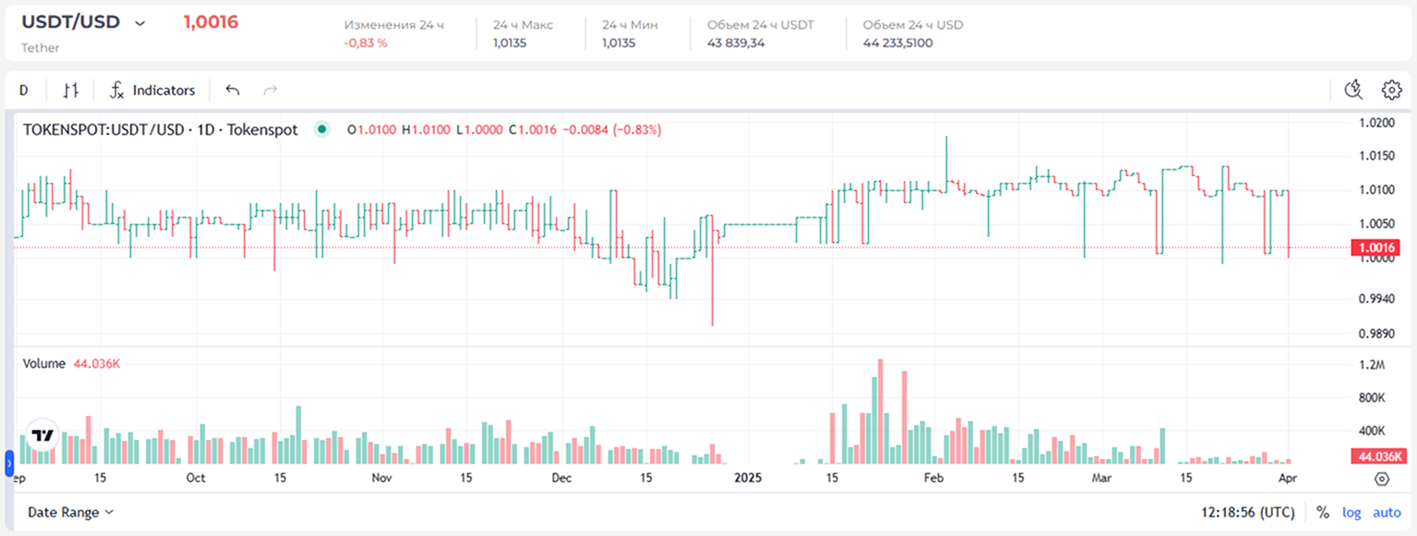Screen dimensions: 1417x536
Task: Toggle auto scale mode
Action: click(x=1386, y=512)
